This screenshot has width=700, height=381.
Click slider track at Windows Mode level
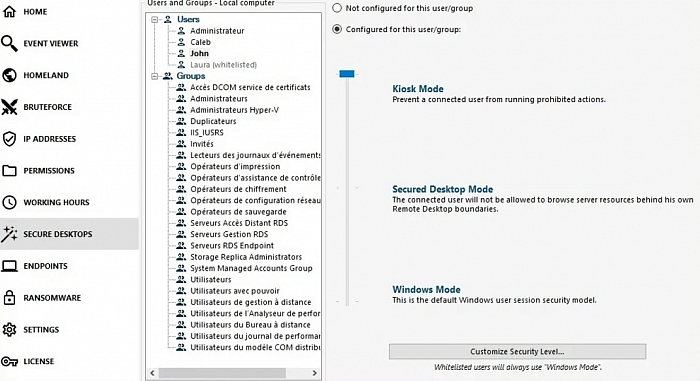pos(347,301)
